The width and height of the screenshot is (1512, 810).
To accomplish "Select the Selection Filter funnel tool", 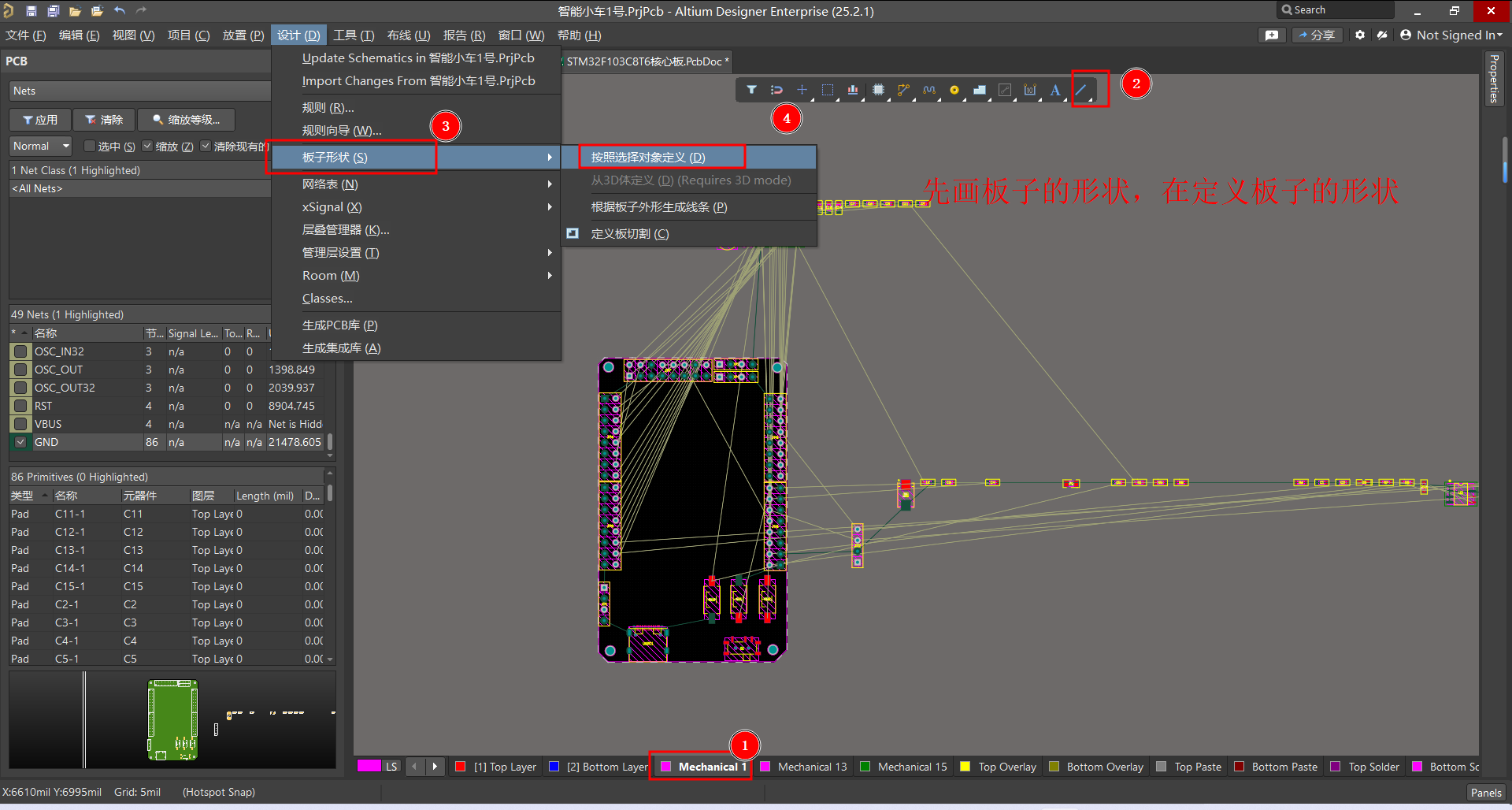I will pyautogui.click(x=751, y=90).
